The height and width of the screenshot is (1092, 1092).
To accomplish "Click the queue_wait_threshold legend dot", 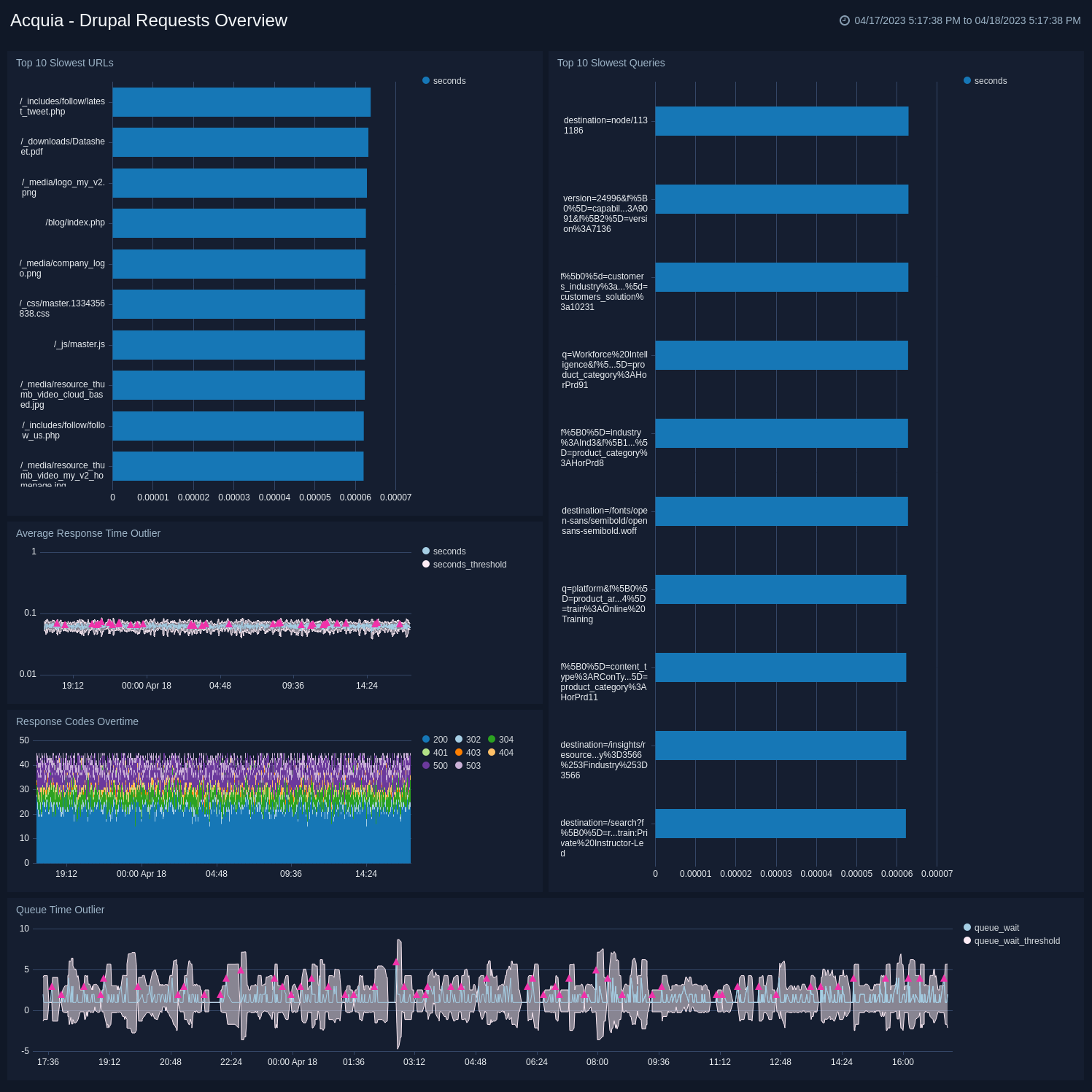I will 967,940.
